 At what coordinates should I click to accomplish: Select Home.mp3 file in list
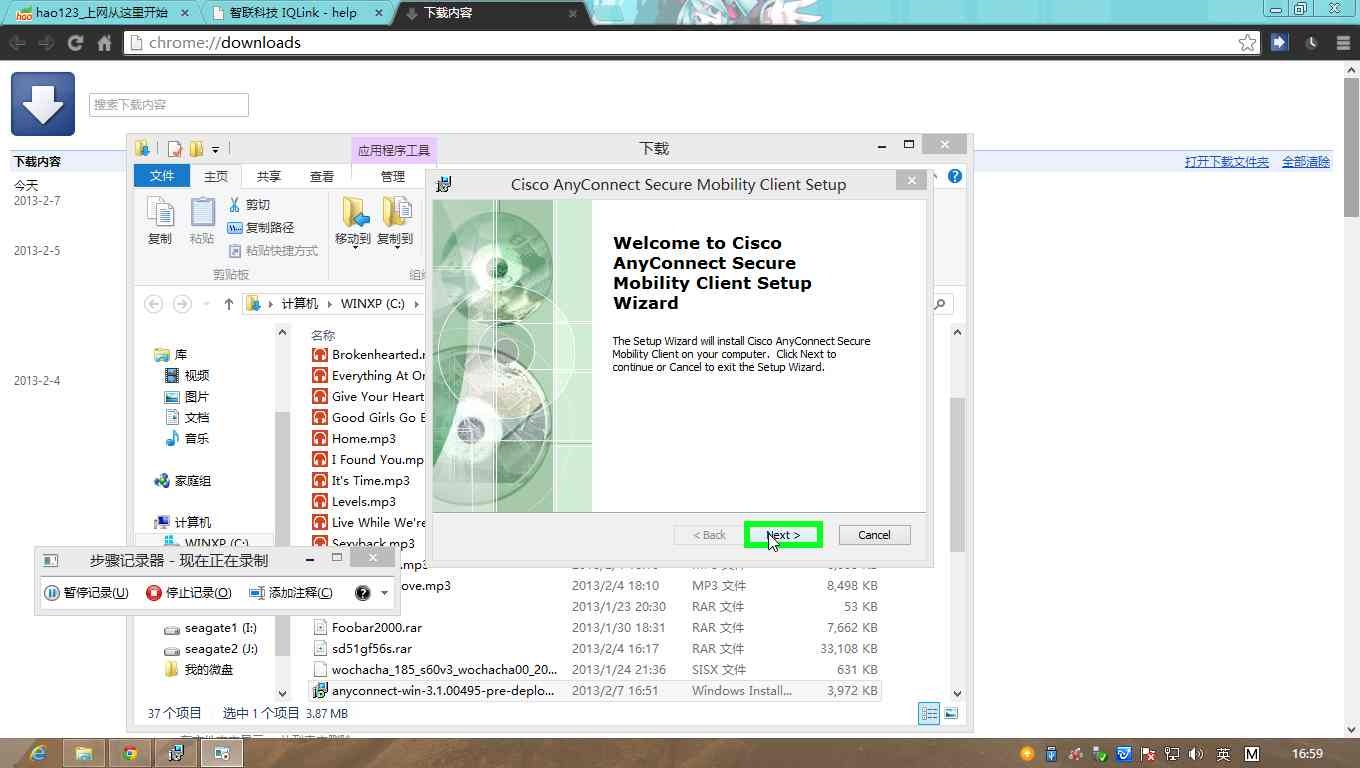pos(354,438)
